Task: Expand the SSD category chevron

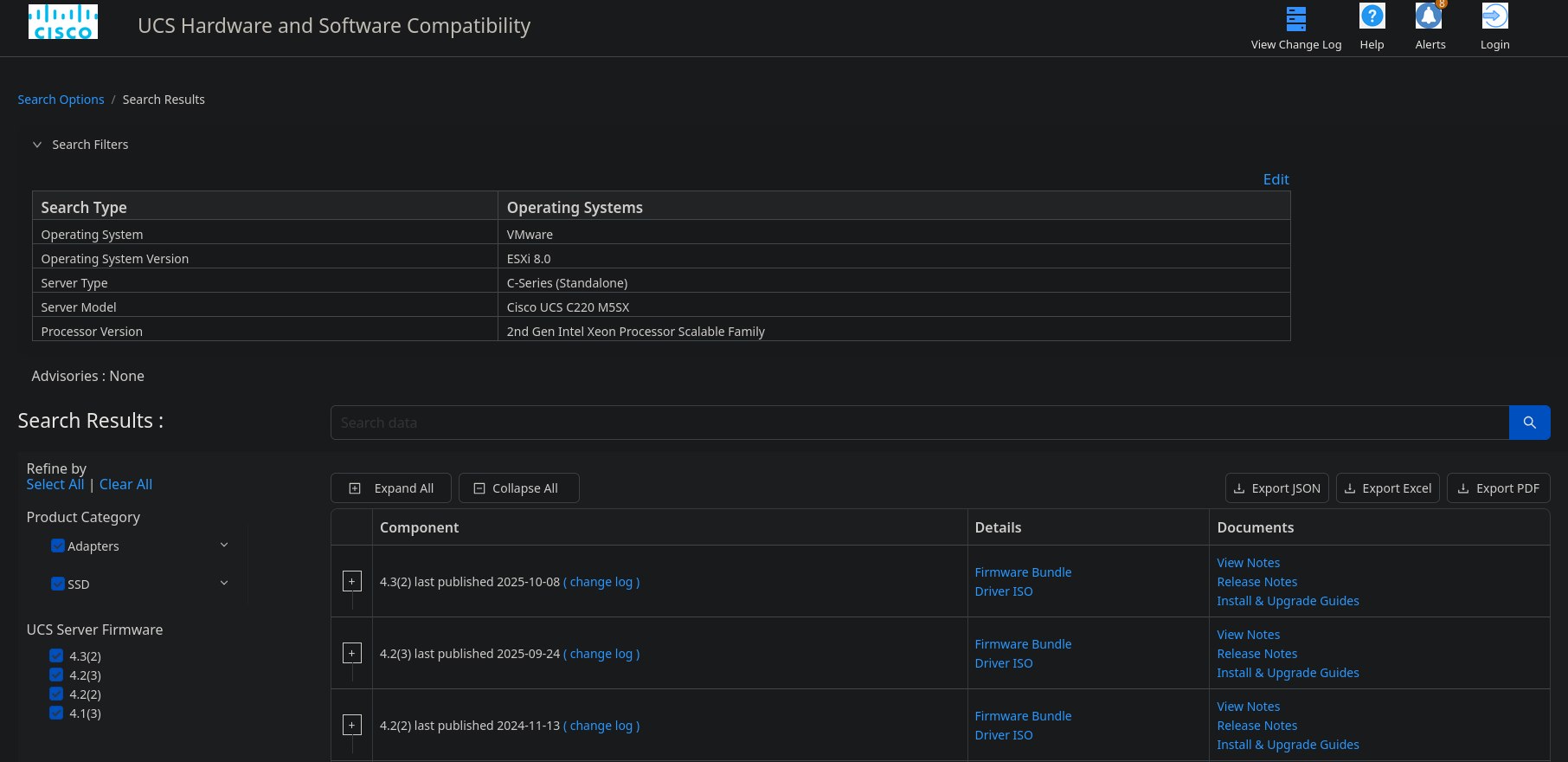Action: [224, 583]
